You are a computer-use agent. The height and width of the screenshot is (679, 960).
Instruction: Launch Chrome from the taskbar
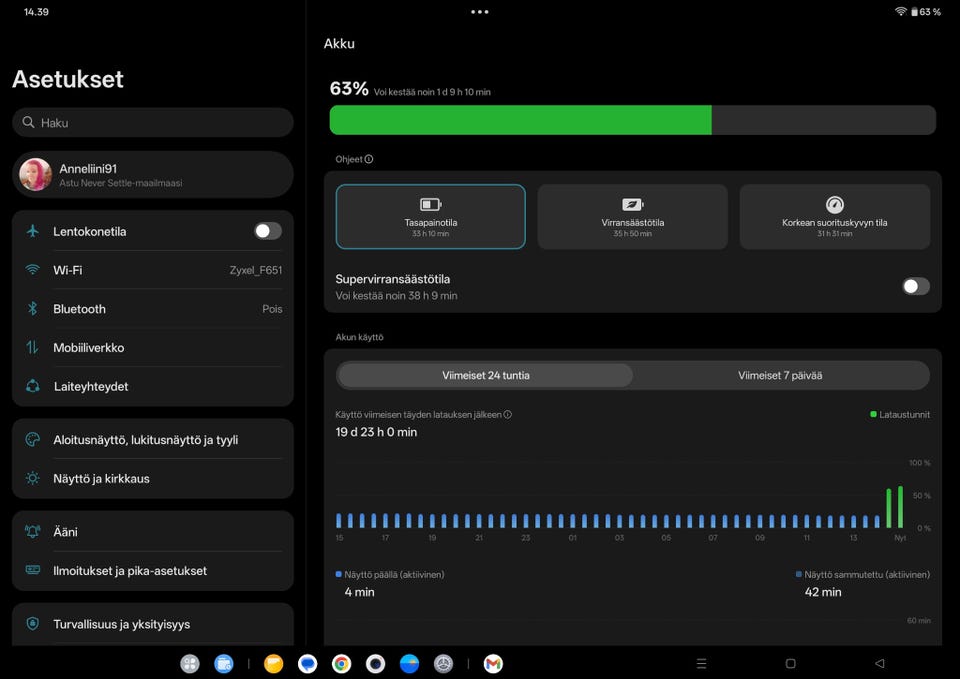point(341,663)
